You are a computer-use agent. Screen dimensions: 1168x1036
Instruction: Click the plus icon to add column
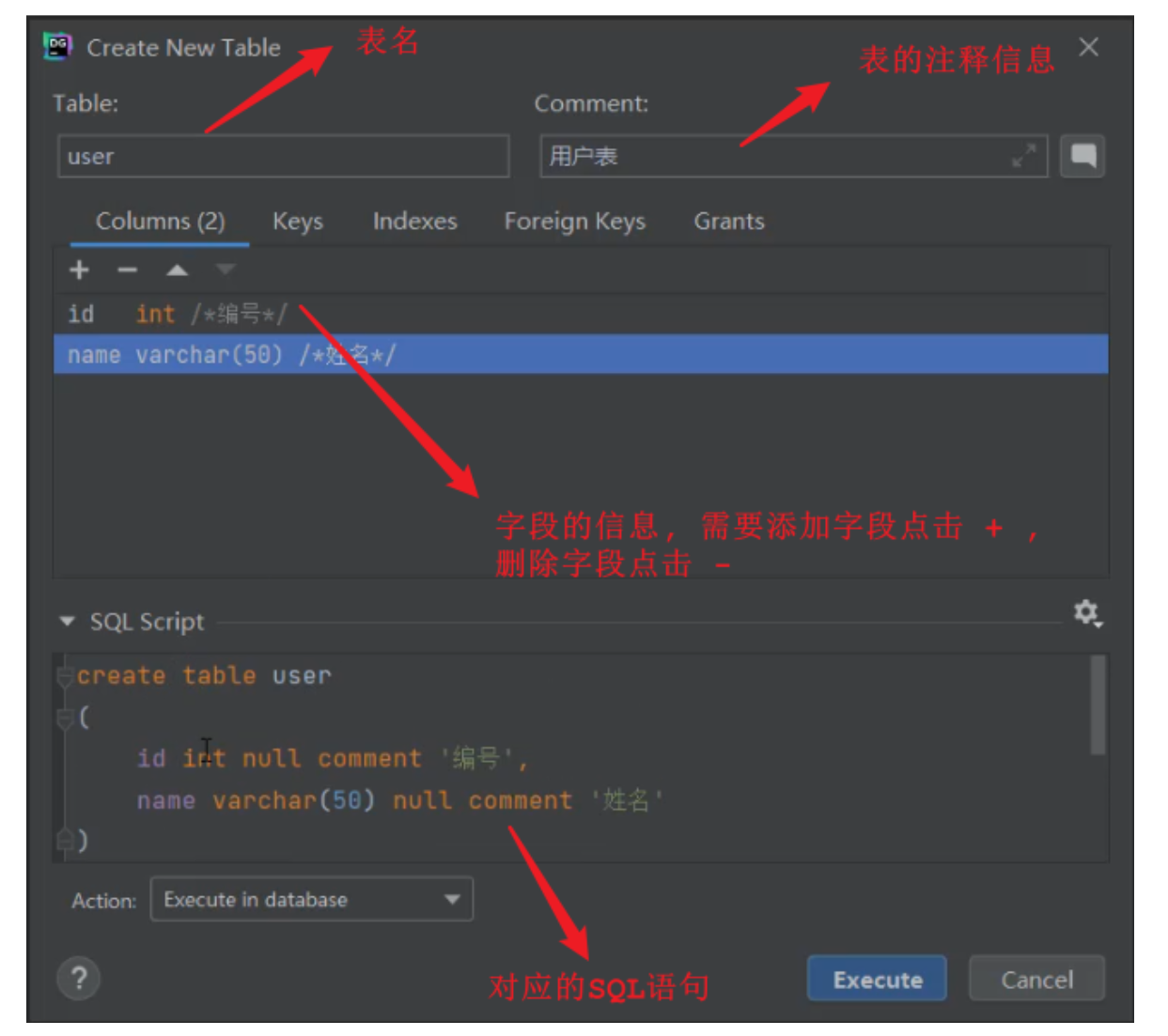click(x=79, y=271)
